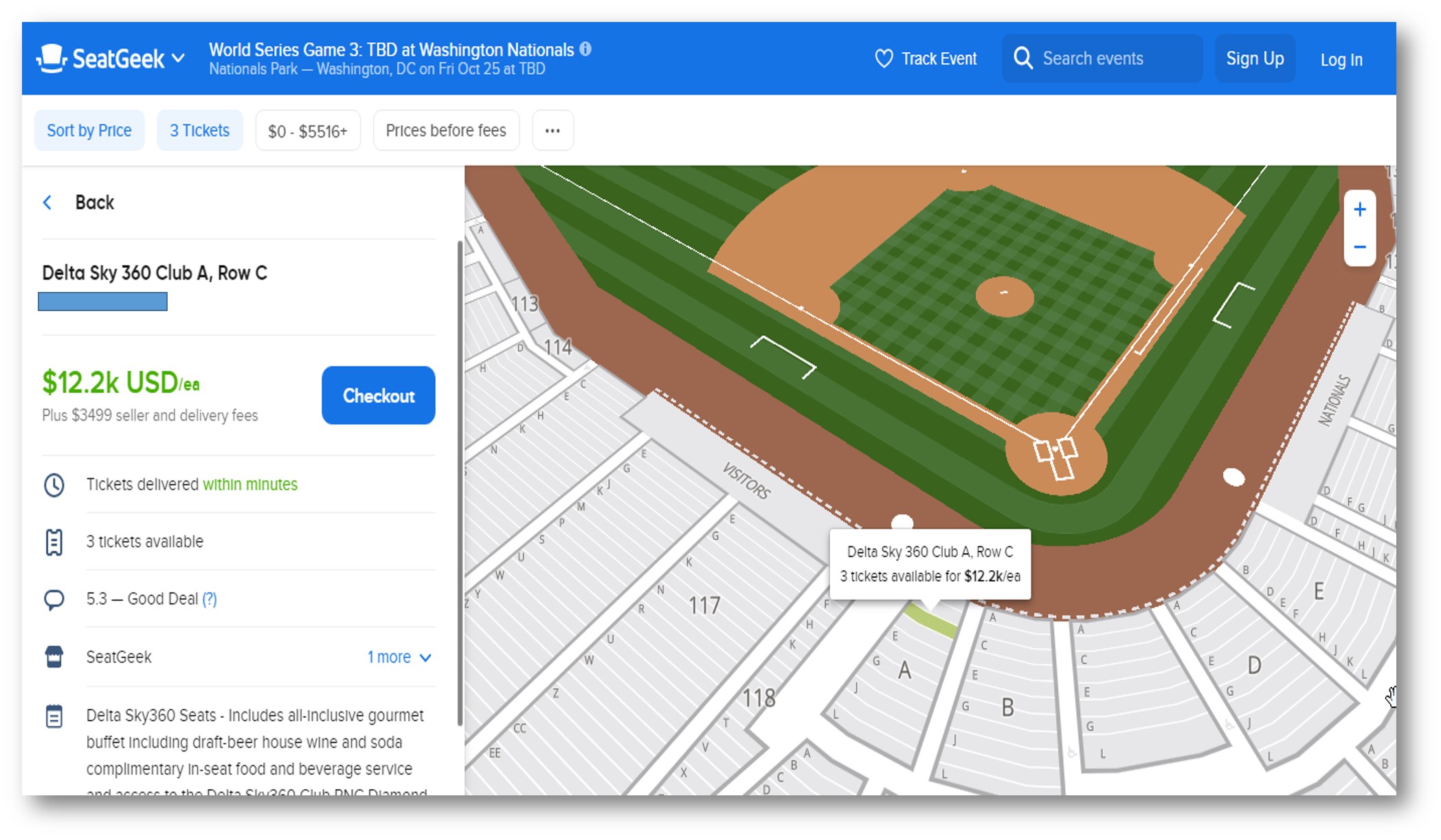The width and height of the screenshot is (1441, 840).
Task: Click 'Plus $3499 seller and delivery fees' text
Action: (x=150, y=416)
